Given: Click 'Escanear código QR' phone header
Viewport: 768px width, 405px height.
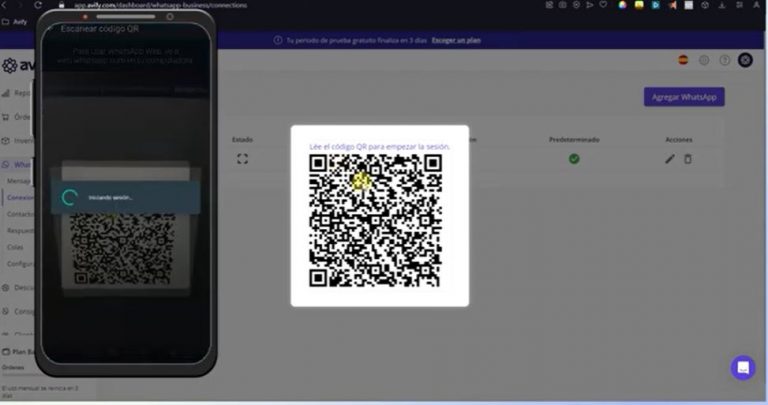Looking at the screenshot, I should pyautogui.click(x=99, y=29).
